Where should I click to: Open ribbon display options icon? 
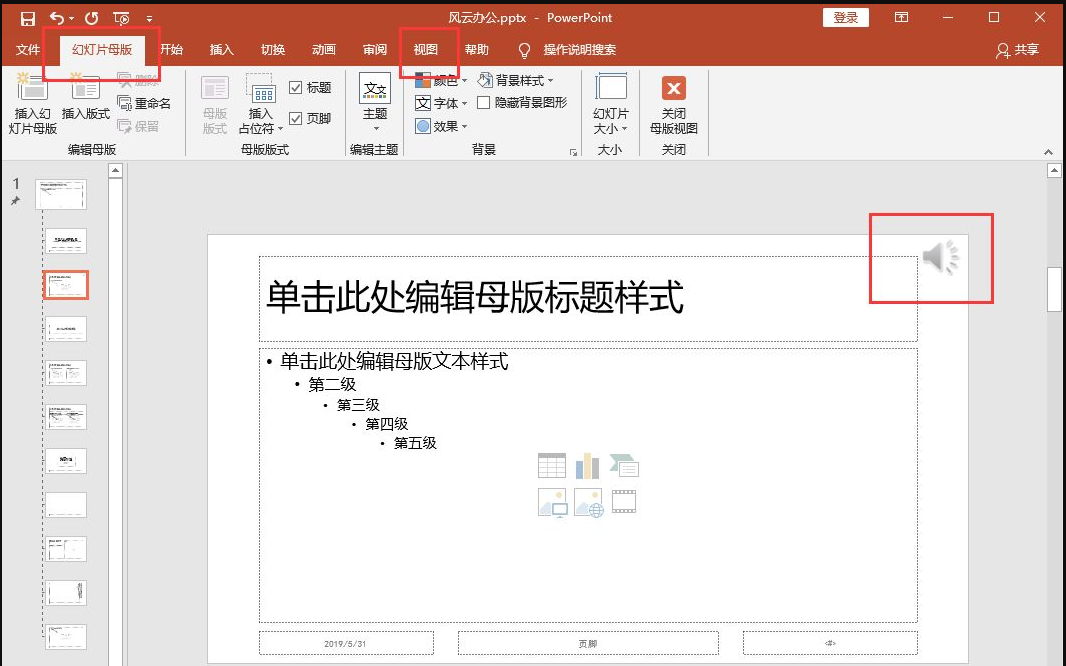pyautogui.click(x=901, y=18)
